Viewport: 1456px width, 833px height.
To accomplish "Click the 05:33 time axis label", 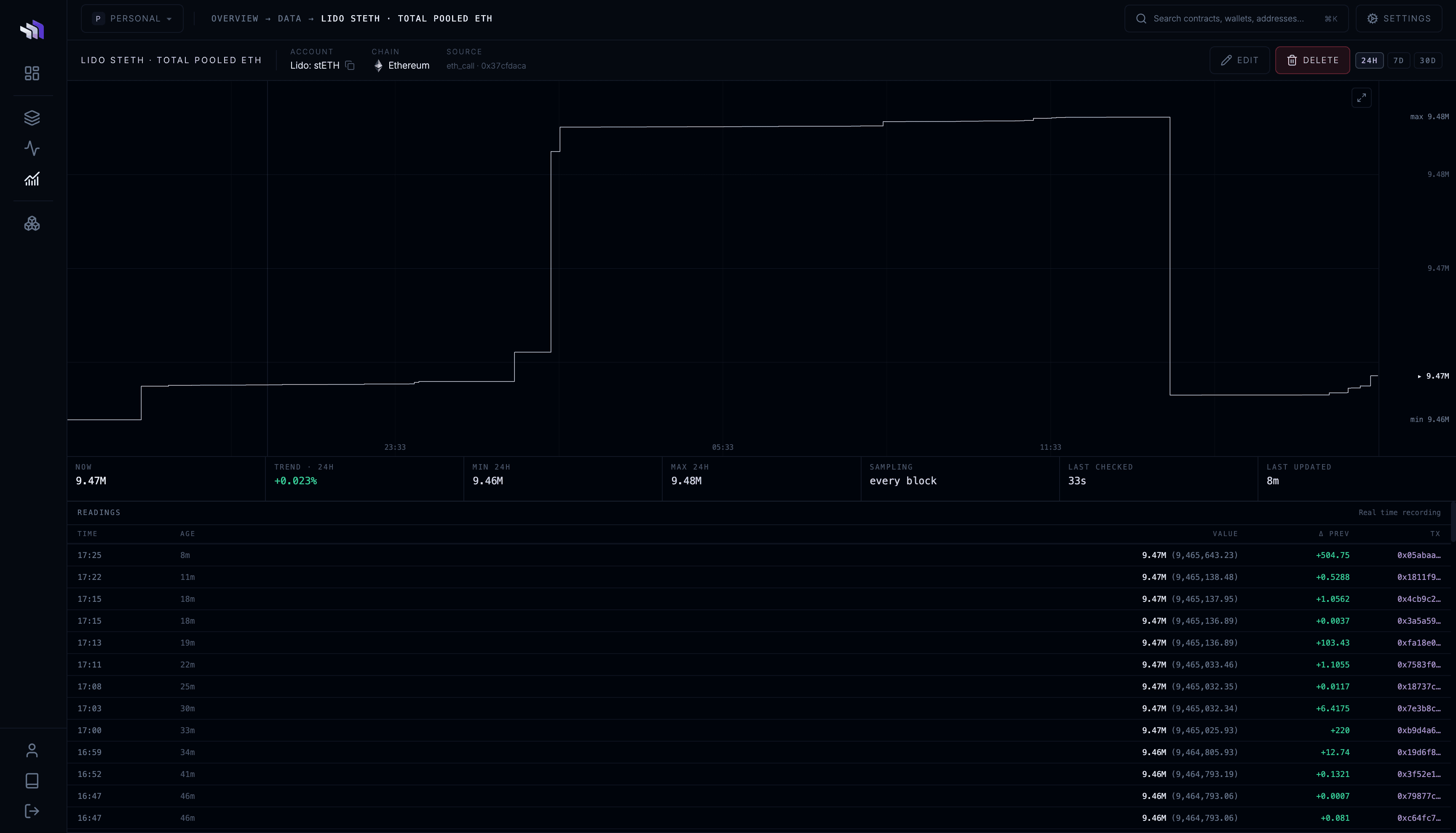I will (x=722, y=447).
